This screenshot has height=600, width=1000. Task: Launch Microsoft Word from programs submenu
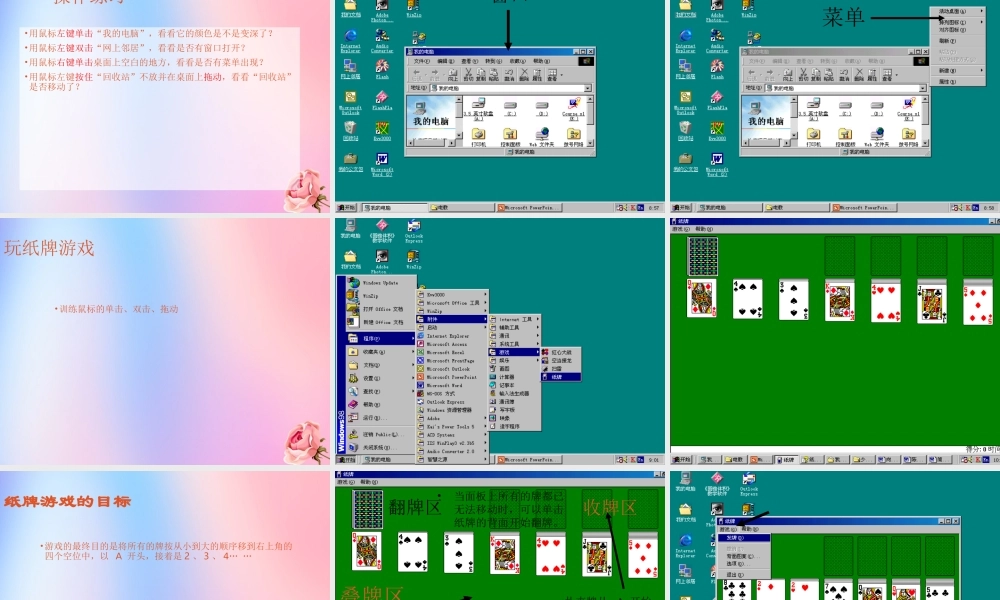(452, 385)
